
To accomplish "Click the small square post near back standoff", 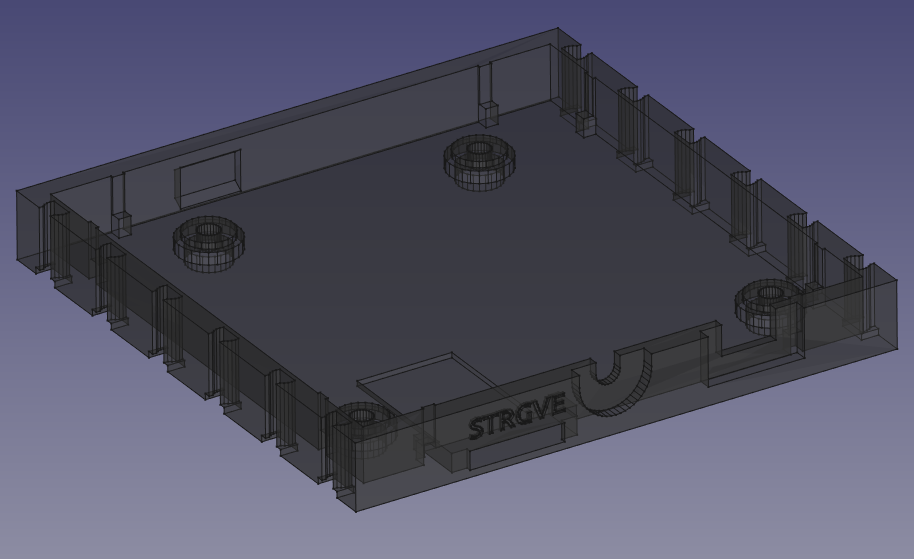I will [488, 112].
